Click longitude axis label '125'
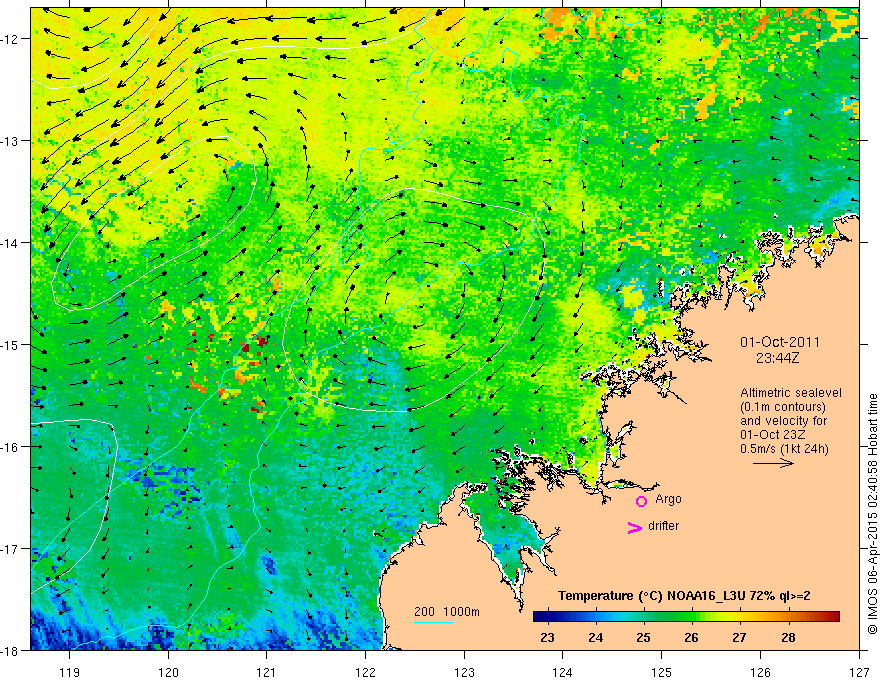The height and width of the screenshot is (680, 880). (662, 672)
